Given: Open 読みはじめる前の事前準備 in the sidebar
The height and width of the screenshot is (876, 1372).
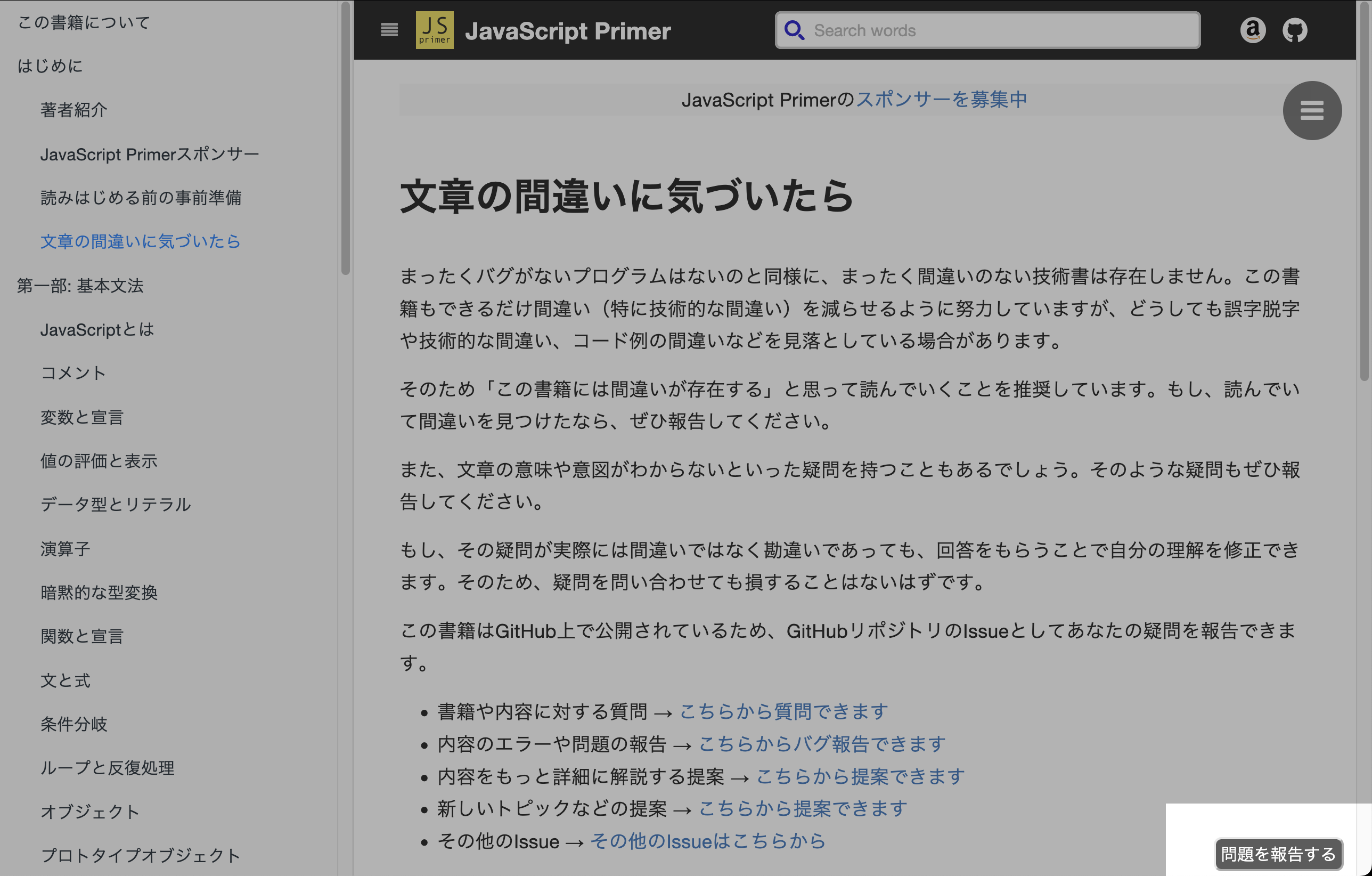Looking at the screenshot, I should 141,198.
